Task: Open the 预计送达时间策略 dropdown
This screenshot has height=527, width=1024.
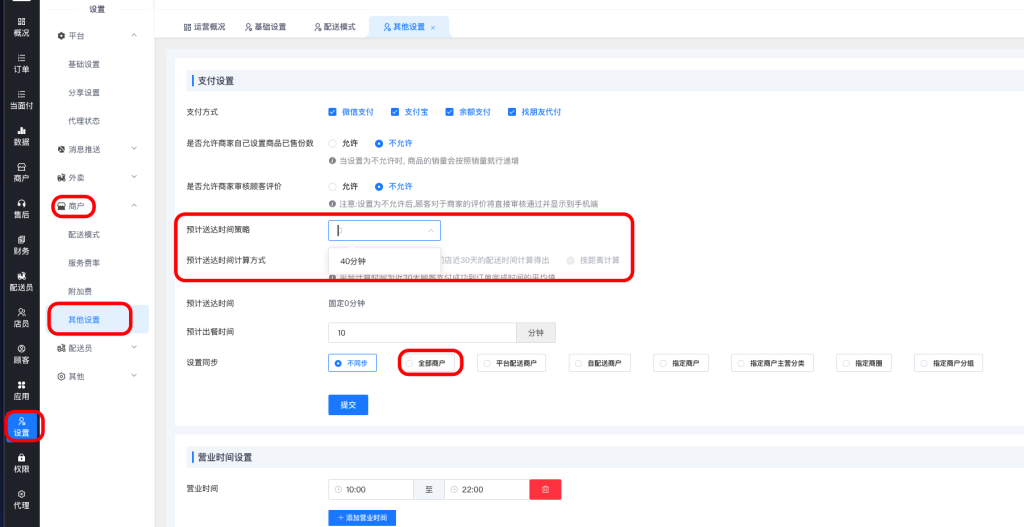Action: pyautogui.click(x=384, y=230)
